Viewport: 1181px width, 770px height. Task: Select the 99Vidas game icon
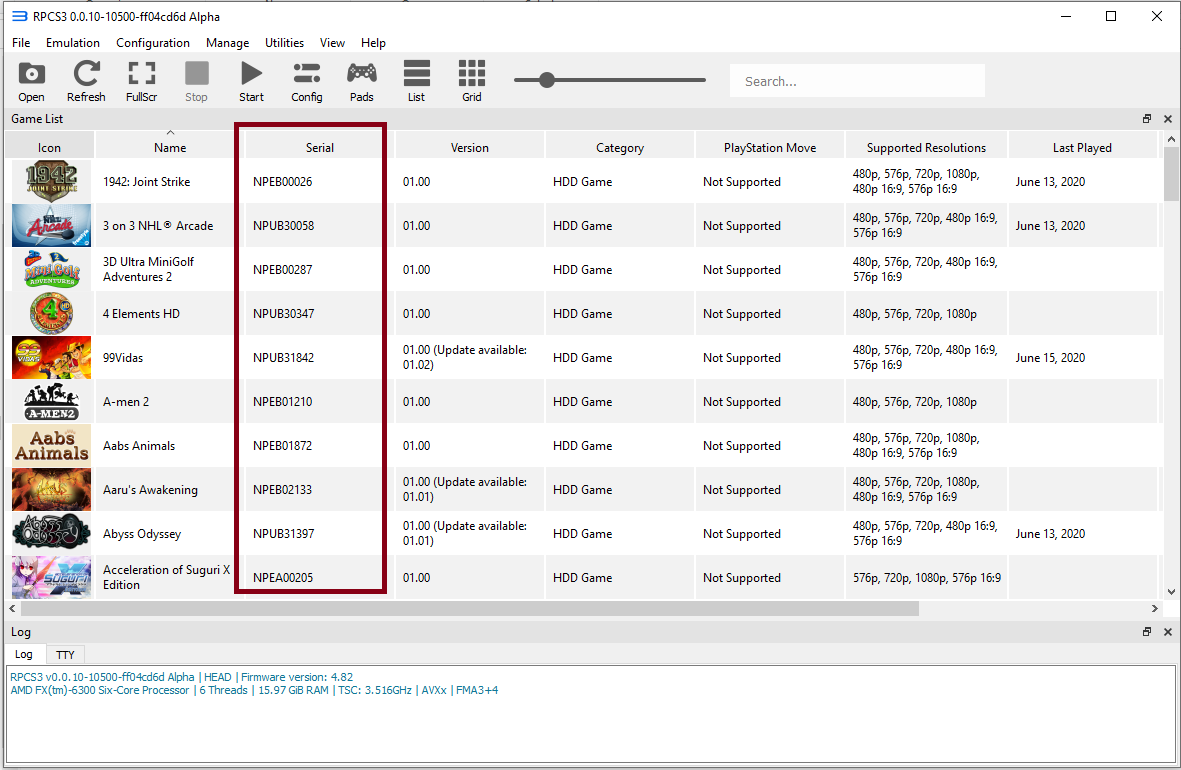(x=51, y=358)
